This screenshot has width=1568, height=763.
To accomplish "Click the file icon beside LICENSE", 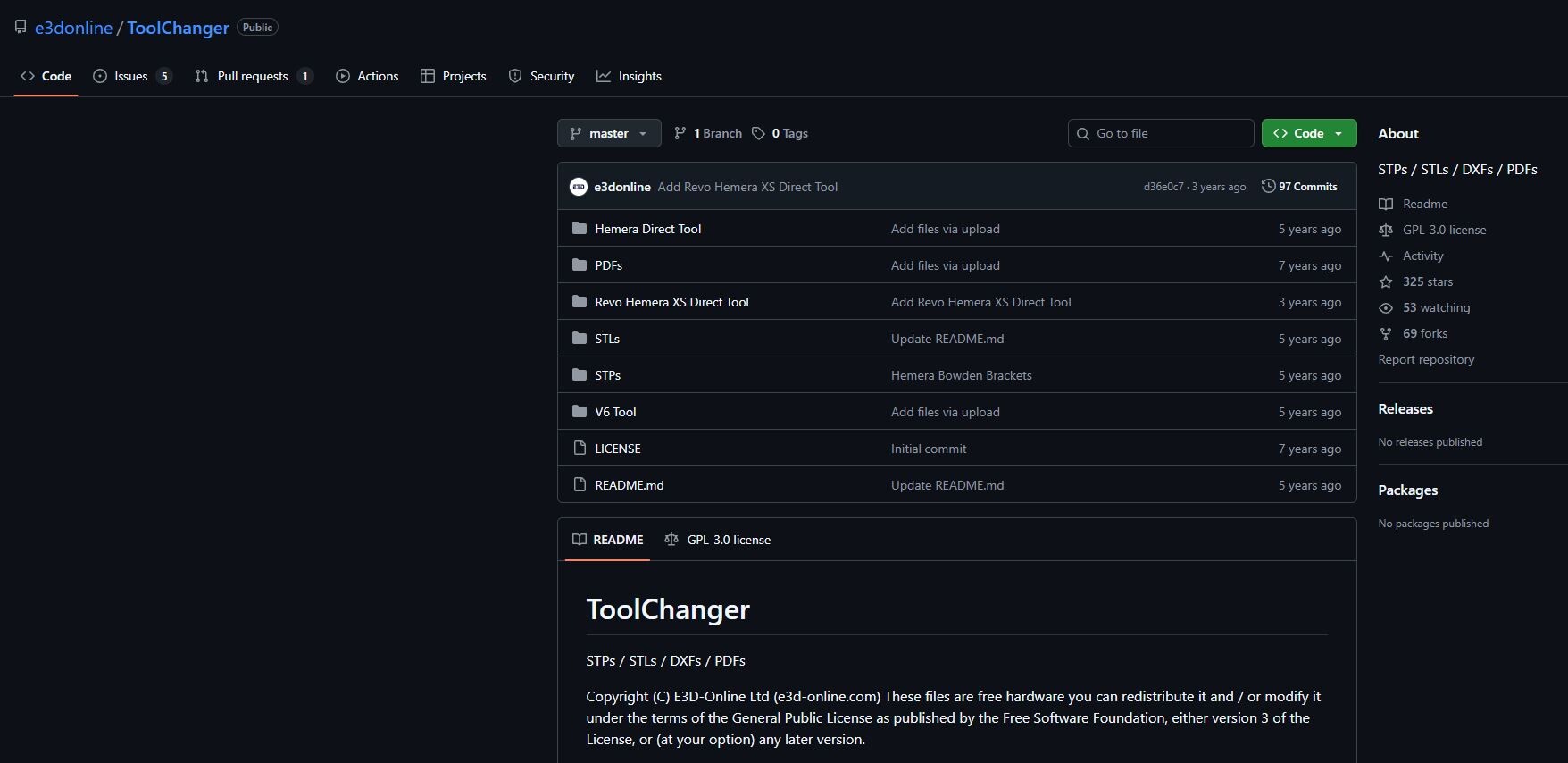I will point(580,449).
